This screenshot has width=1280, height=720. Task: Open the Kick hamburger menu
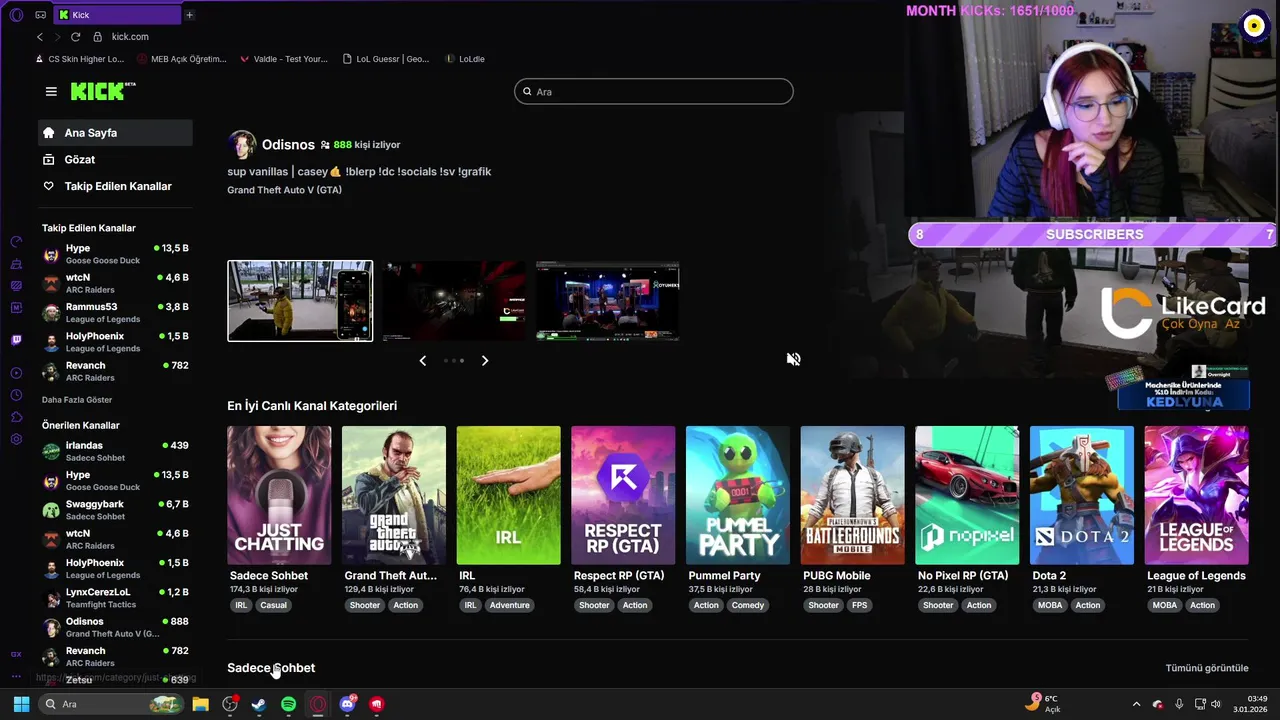pos(51,92)
